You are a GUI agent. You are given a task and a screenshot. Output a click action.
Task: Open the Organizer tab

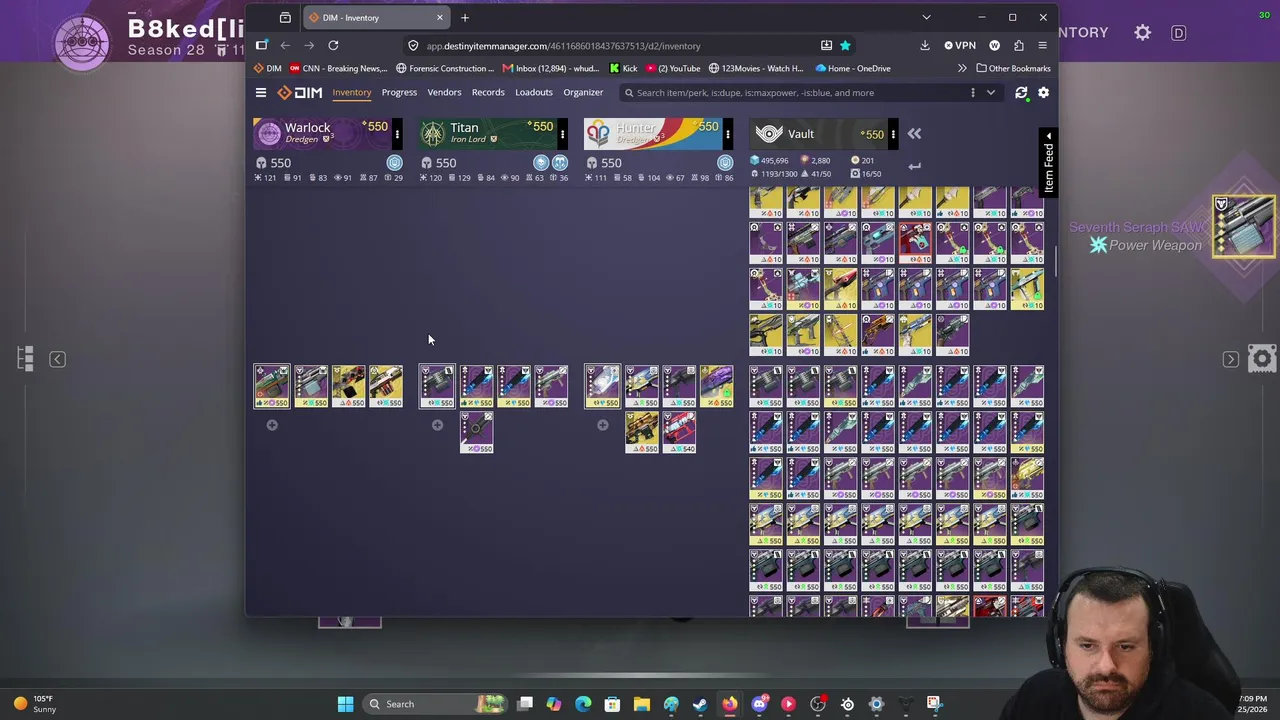(x=583, y=93)
